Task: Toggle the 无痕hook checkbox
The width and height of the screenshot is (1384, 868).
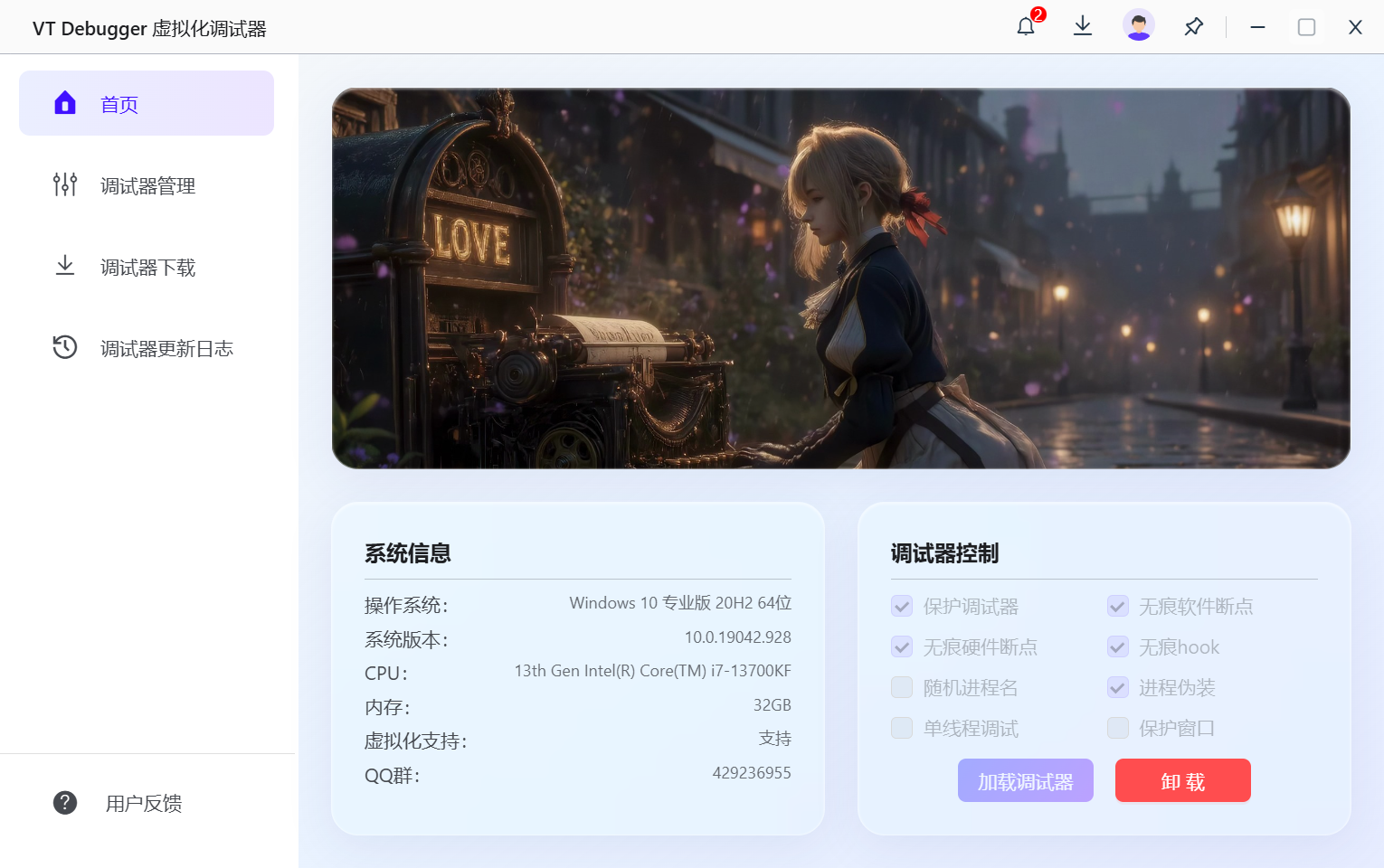Action: (1118, 646)
